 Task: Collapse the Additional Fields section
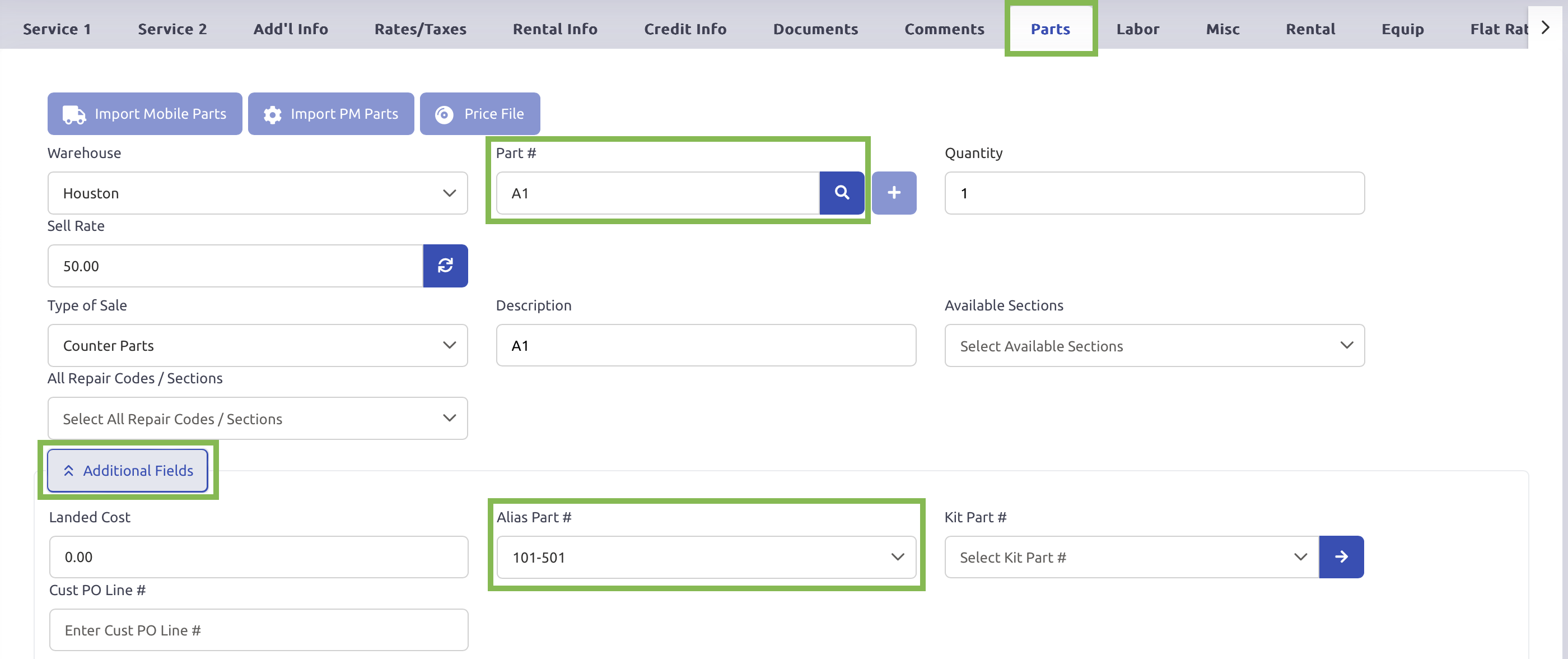click(128, 470)
